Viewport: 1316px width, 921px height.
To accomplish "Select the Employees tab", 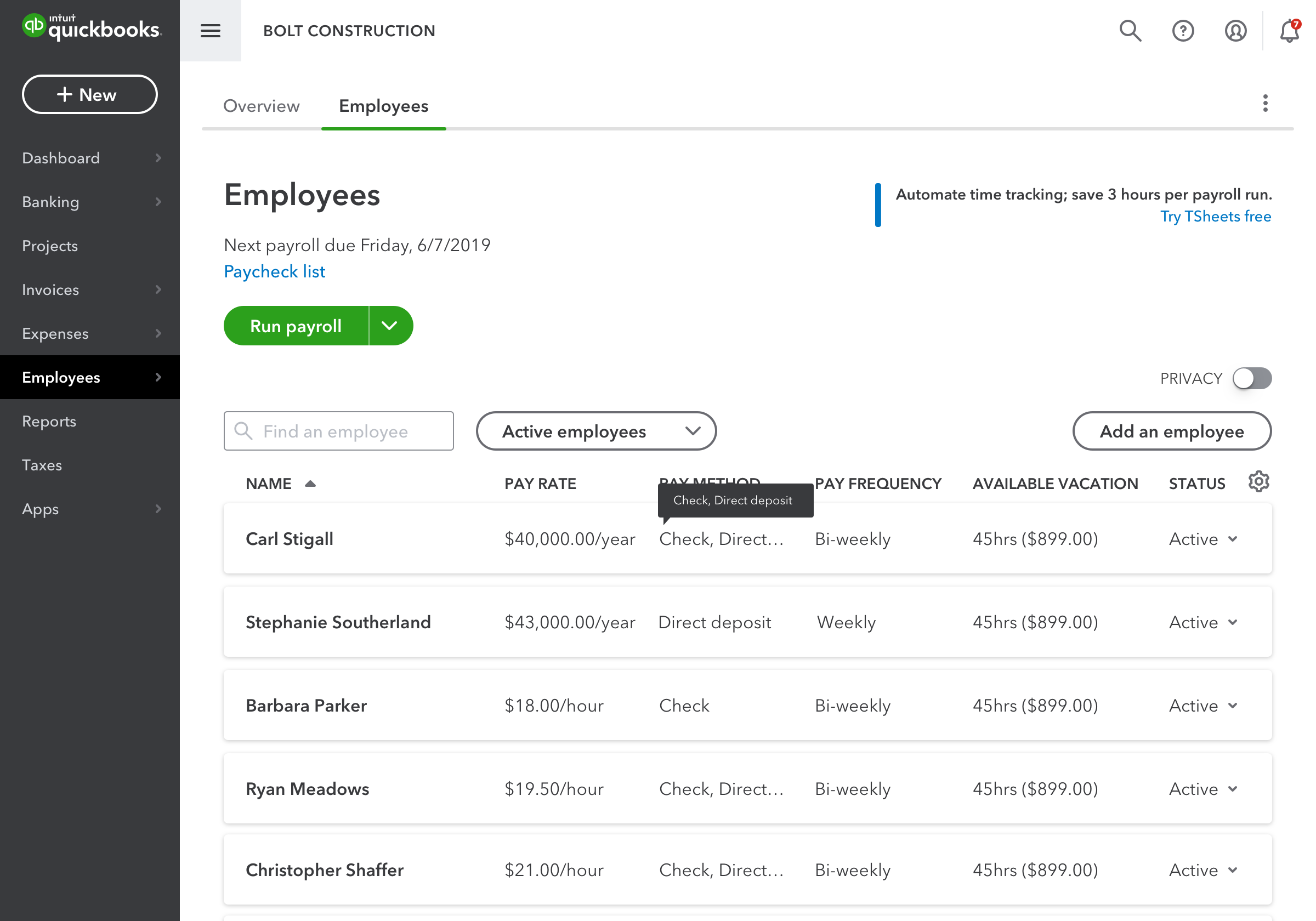I will tap(383, 106).
